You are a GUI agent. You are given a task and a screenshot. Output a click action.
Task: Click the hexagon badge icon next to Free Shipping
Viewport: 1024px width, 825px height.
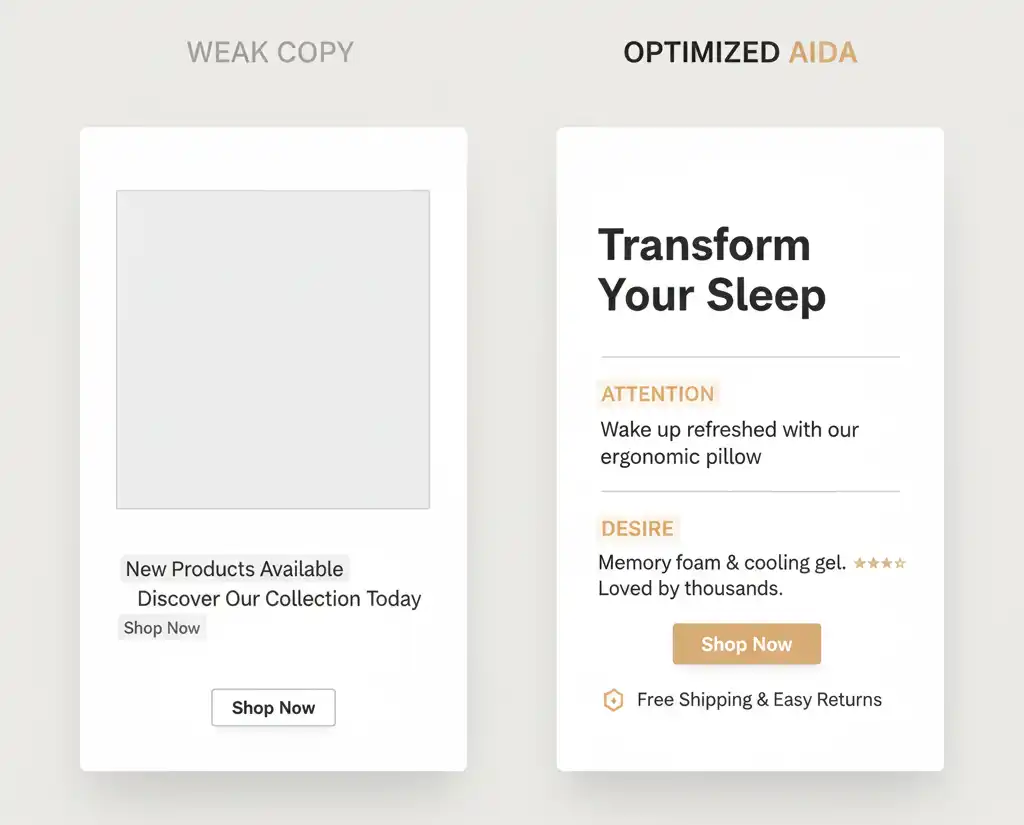point(614,700)
